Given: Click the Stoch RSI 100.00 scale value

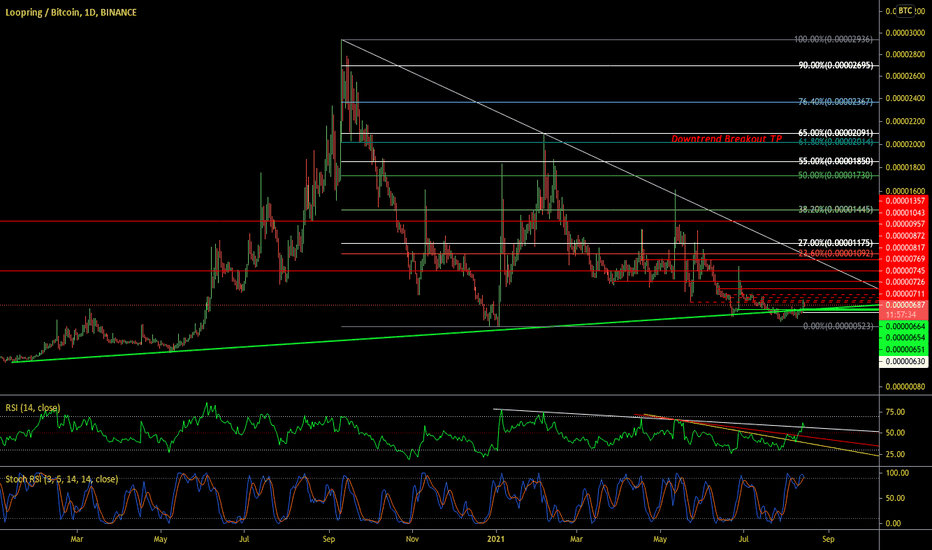Looking at the screenshot, I should [897, 473].
